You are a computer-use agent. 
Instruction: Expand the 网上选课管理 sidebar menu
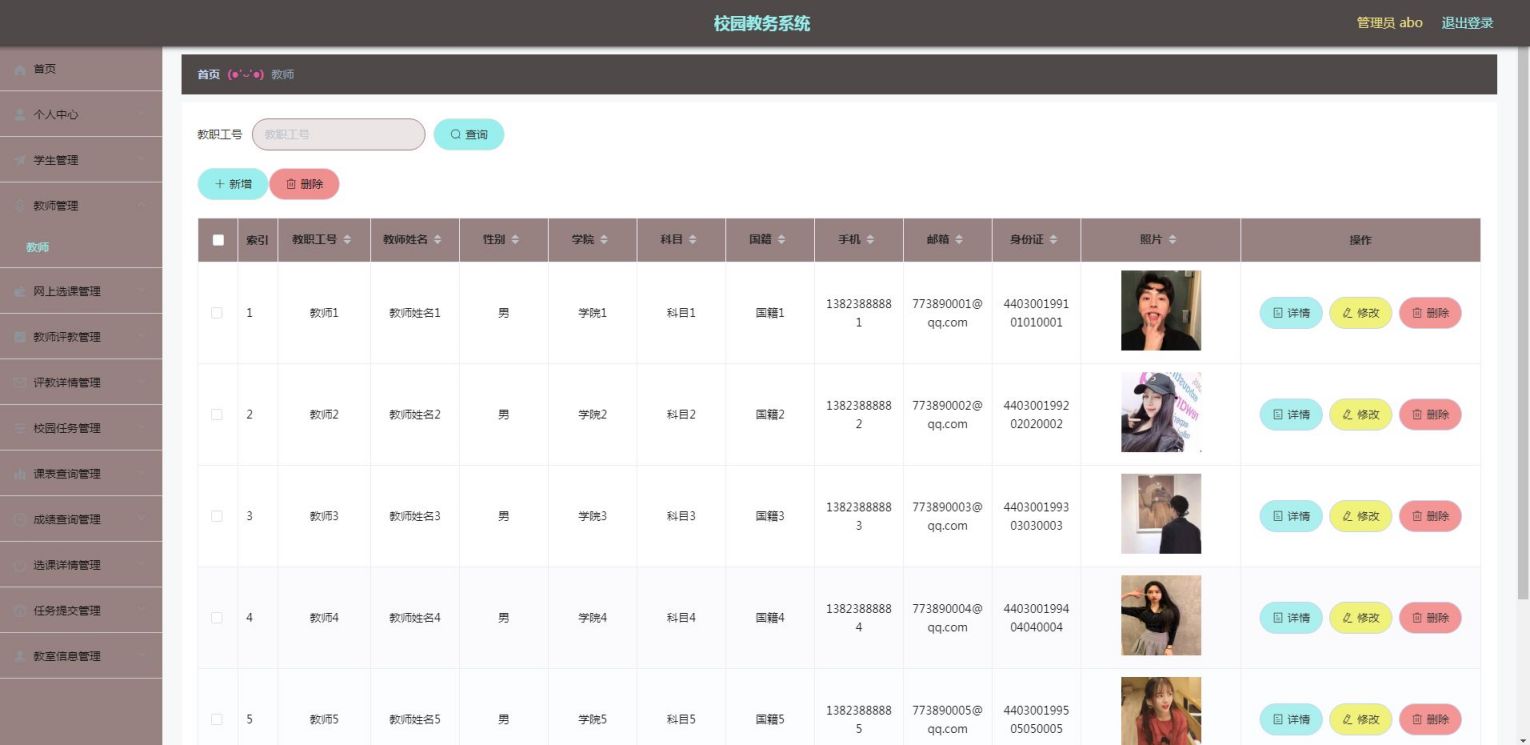(81, 292)
